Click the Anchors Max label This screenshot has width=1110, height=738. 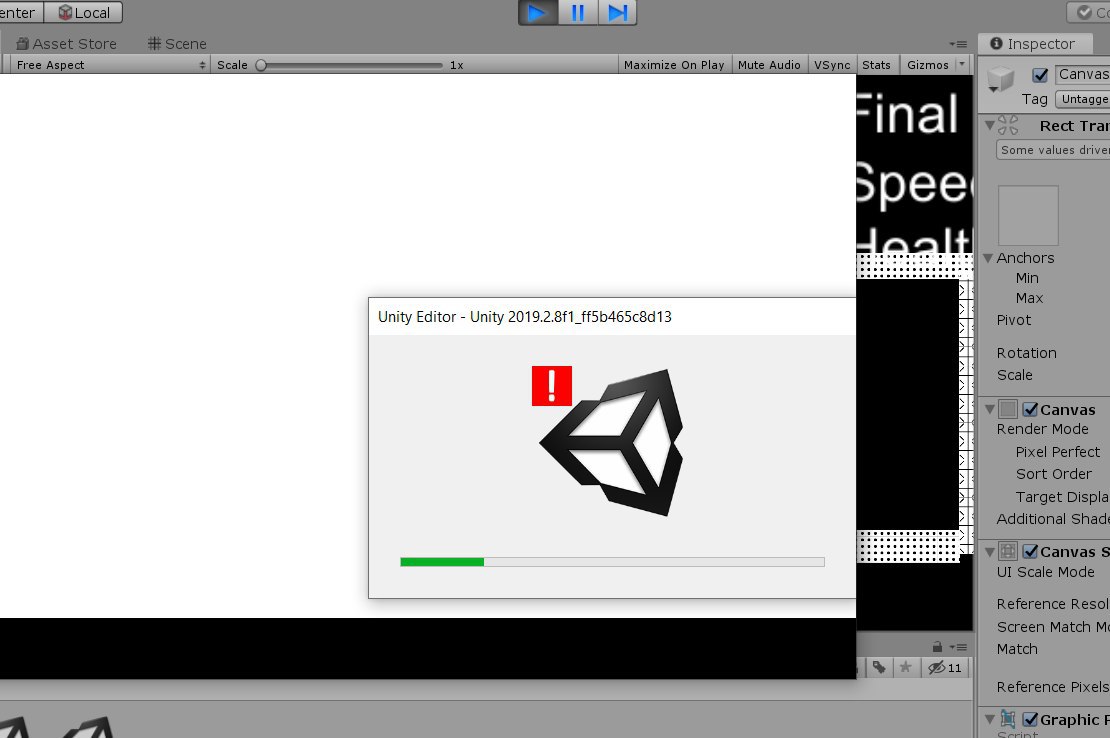tap(1029, 298)
